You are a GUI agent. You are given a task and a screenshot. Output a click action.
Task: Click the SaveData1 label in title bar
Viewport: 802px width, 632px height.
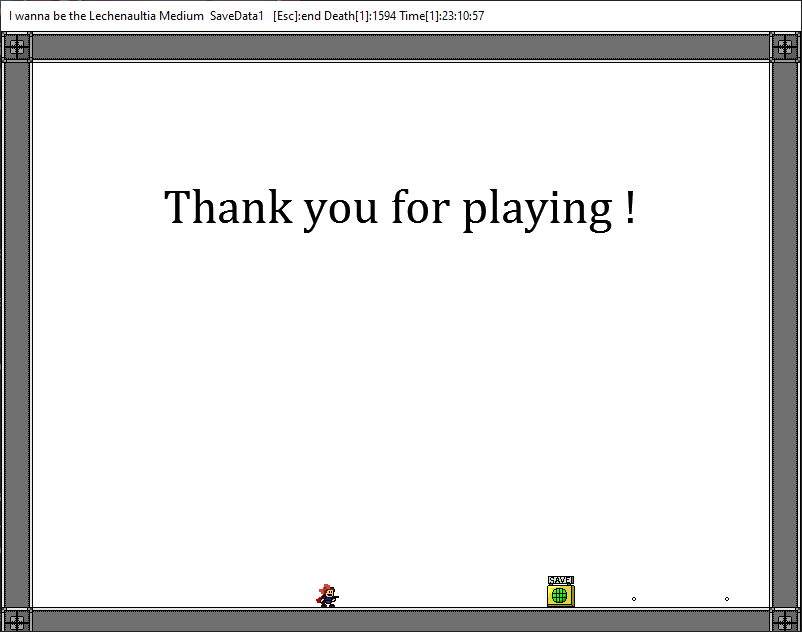tap(237, 16)
